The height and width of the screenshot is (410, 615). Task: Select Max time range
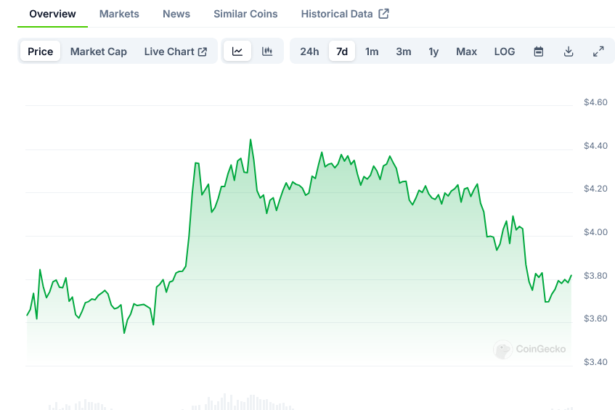tap(466, 51)
